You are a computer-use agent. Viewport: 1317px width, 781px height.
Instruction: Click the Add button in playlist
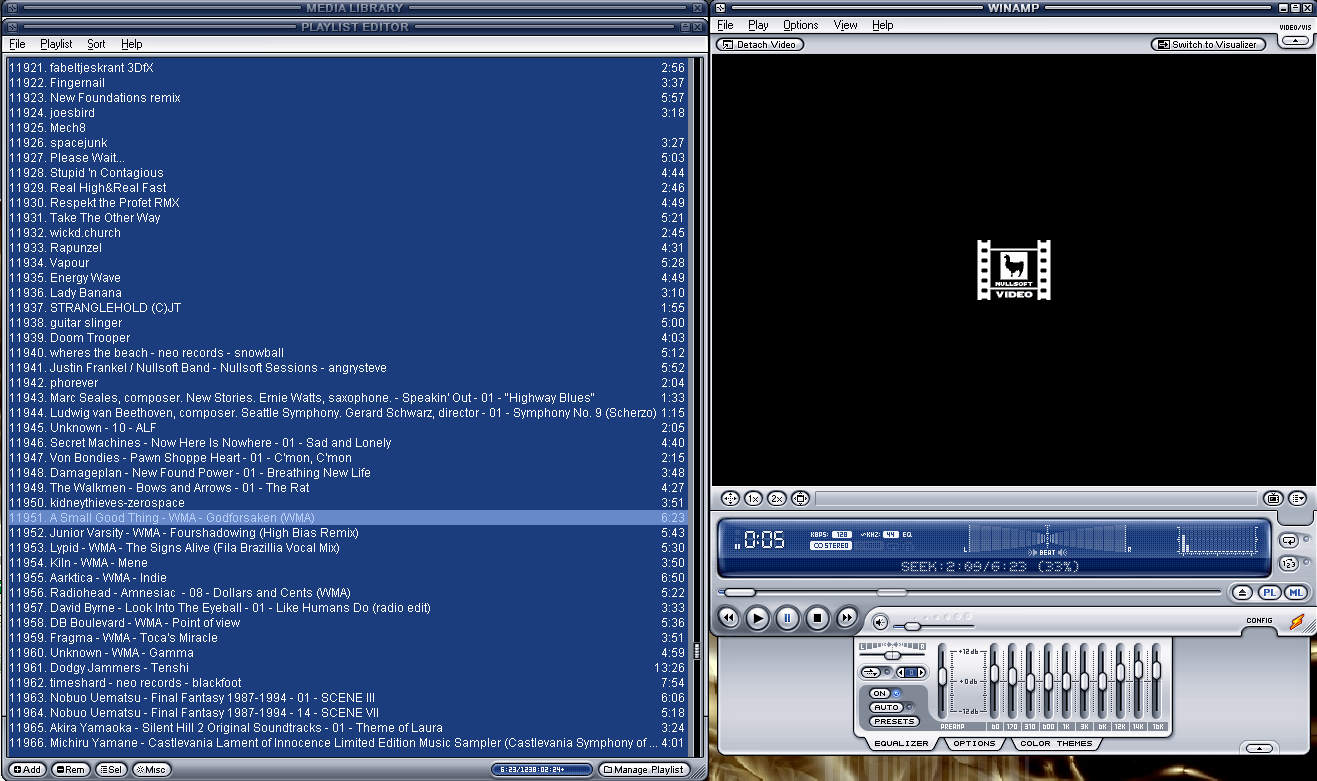point(27,769)
